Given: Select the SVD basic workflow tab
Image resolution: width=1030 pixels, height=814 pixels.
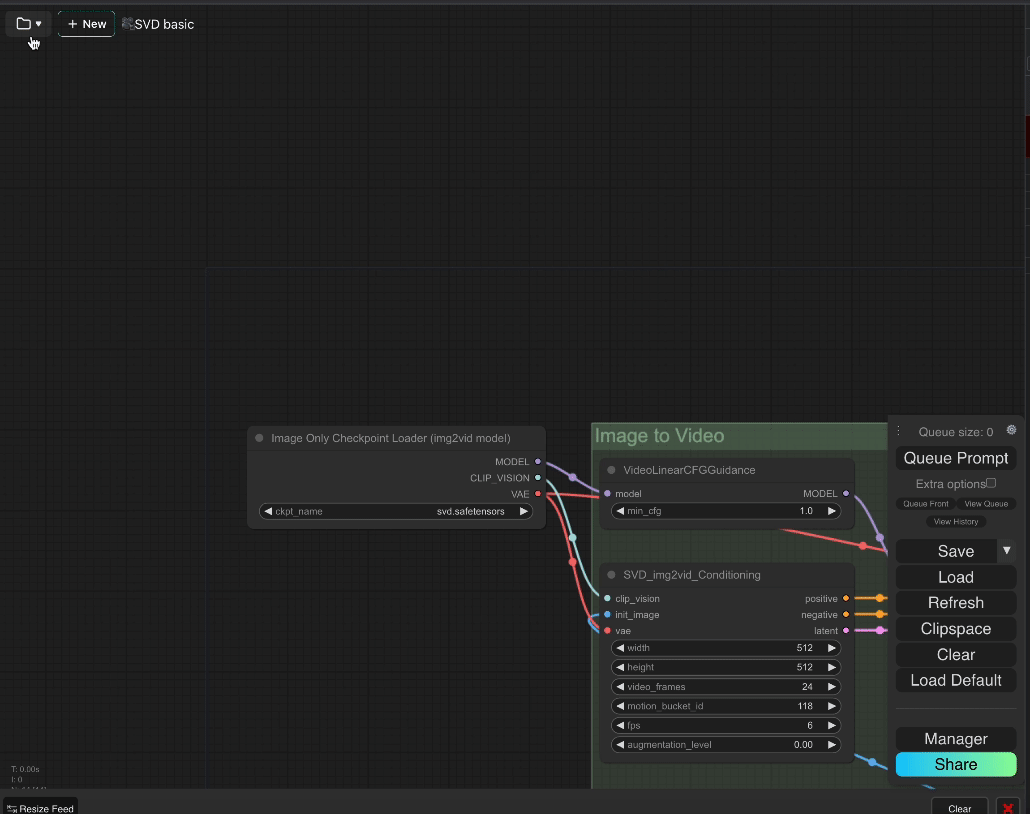Looking at the screenshot, I should point(159,24).
